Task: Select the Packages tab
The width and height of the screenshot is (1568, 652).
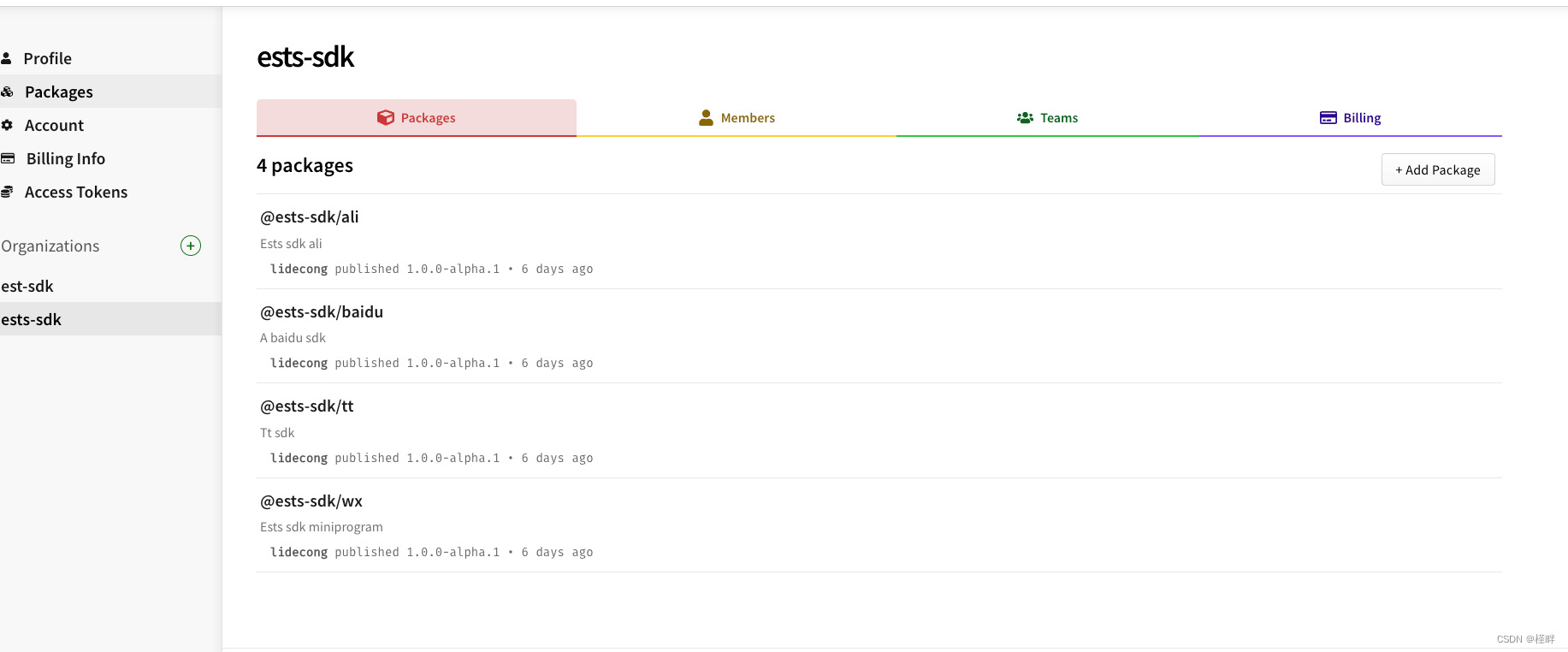Action: [417, 118]
